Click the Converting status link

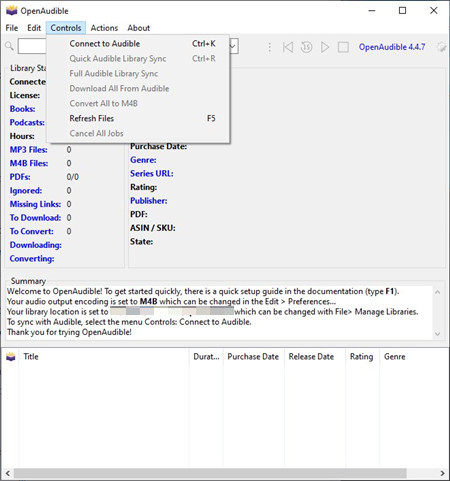pyautogui.click(x=32, y=259)
